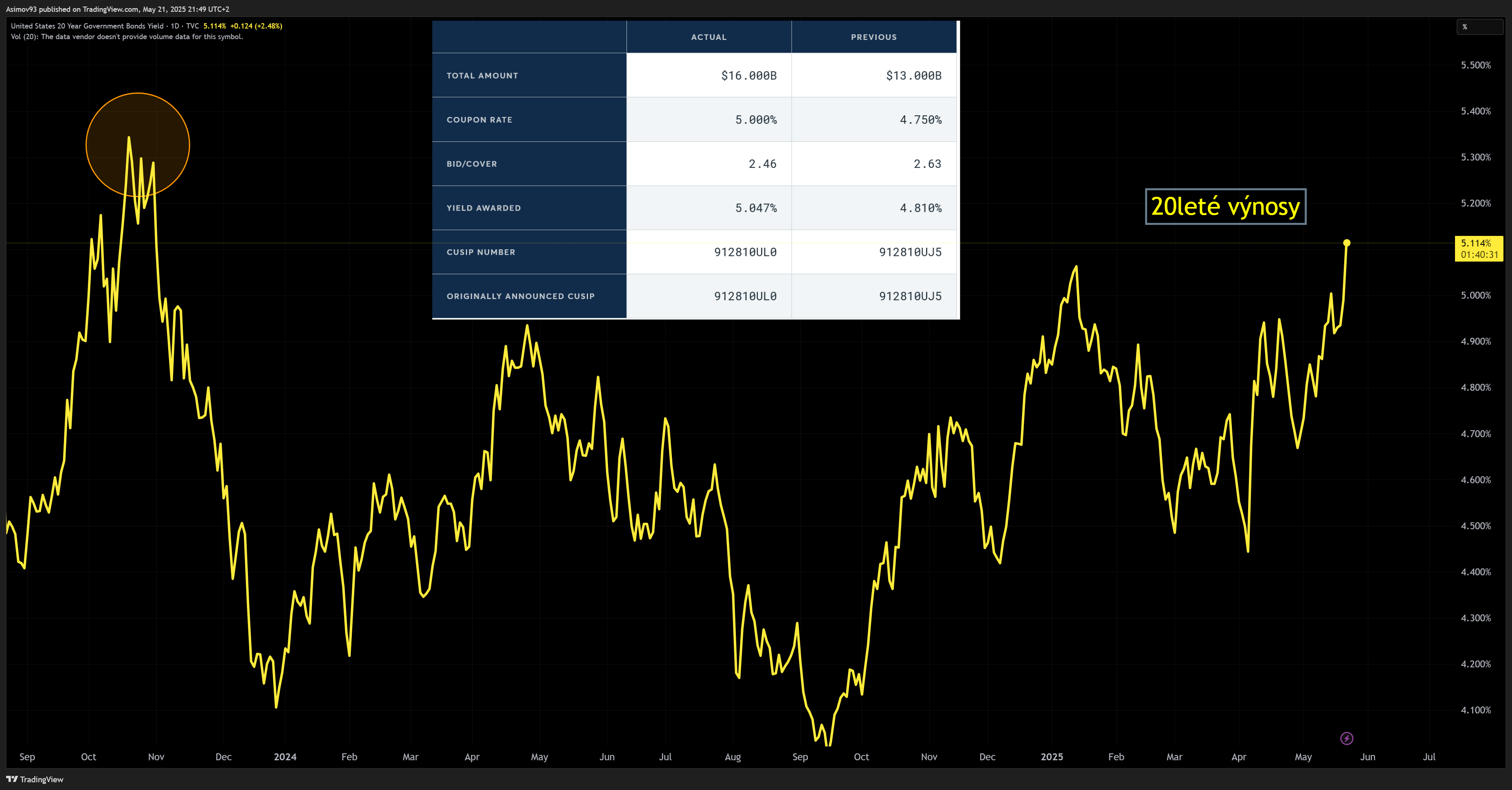The image size is (1512, 790).
Task: Click the purple lightning bolt icon
Action: [x=1347, y=738]
